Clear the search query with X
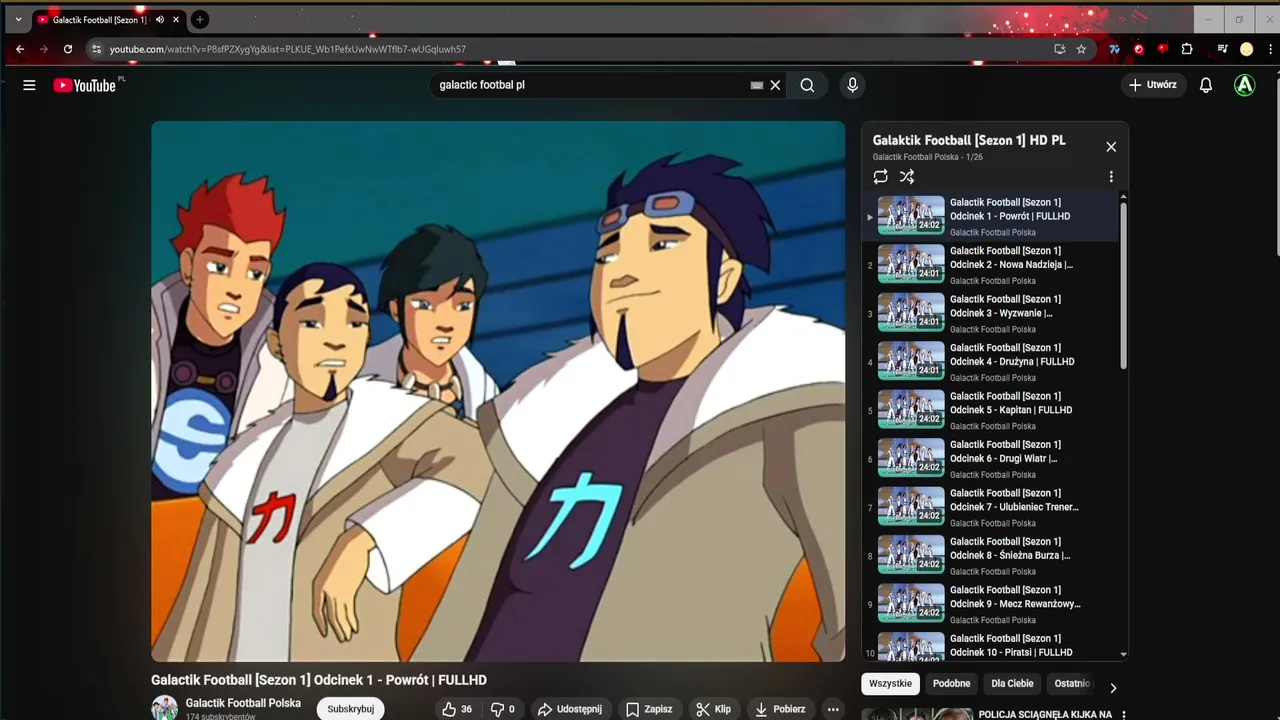The image size is (1280, 720). click(775, 85)
